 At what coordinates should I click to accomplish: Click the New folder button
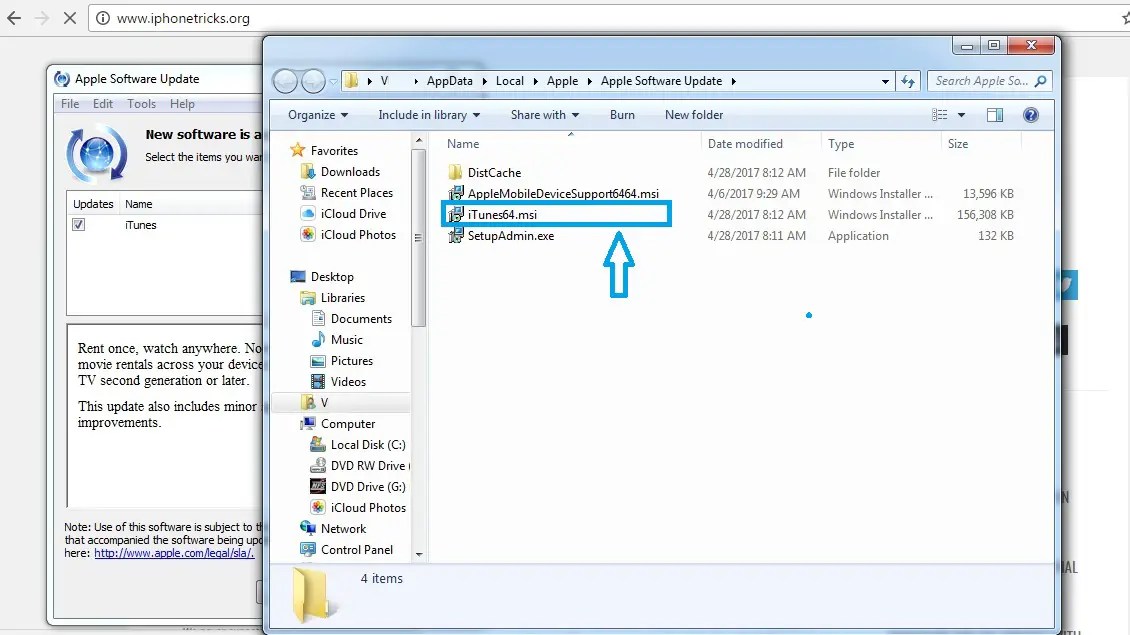[694, 115]
